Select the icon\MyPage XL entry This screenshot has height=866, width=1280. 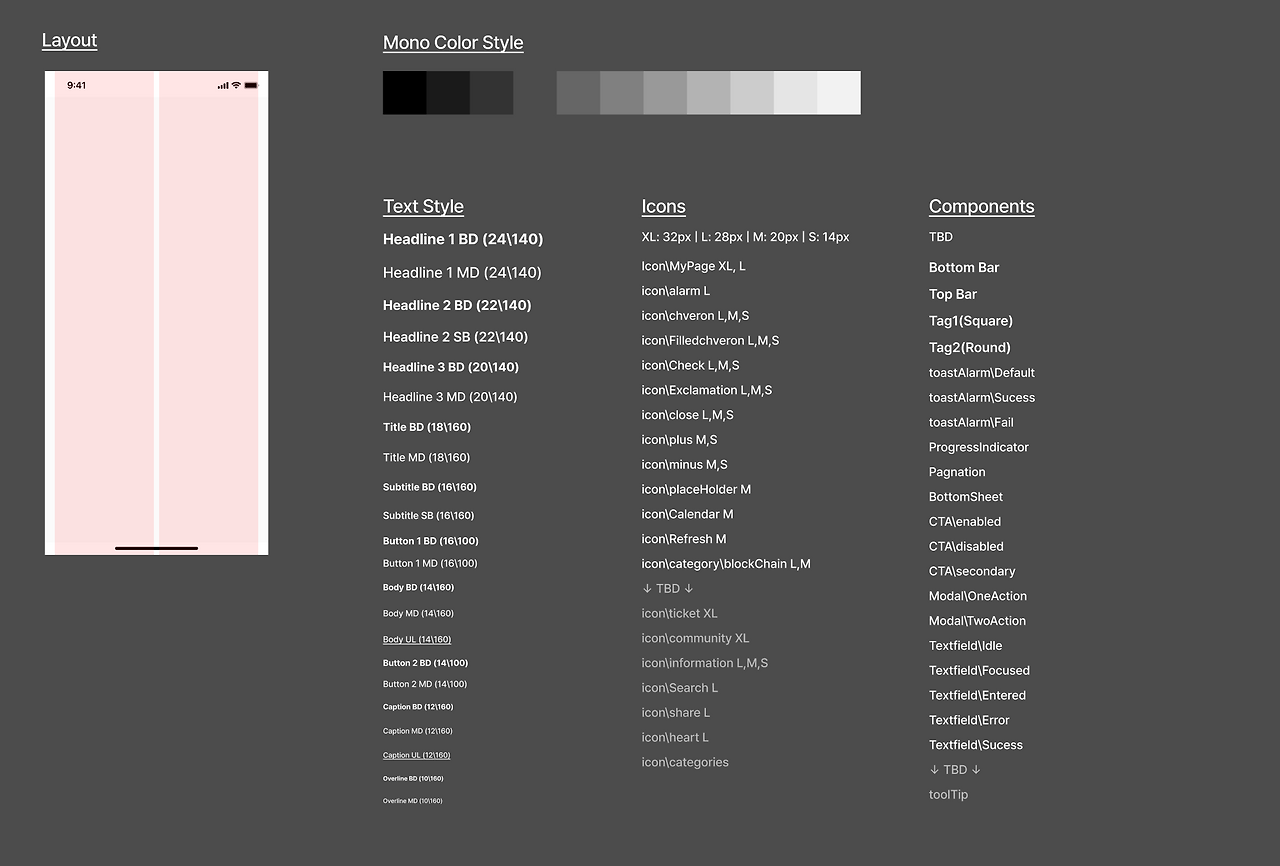[693, 266]
